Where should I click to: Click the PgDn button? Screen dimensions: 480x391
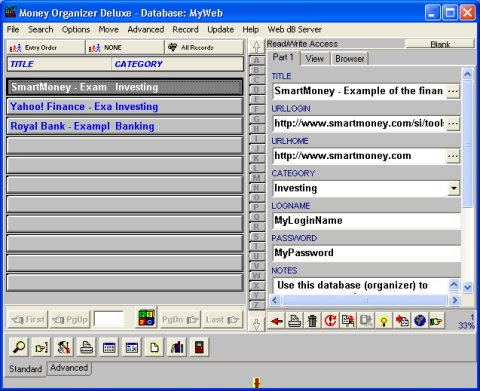180,320
